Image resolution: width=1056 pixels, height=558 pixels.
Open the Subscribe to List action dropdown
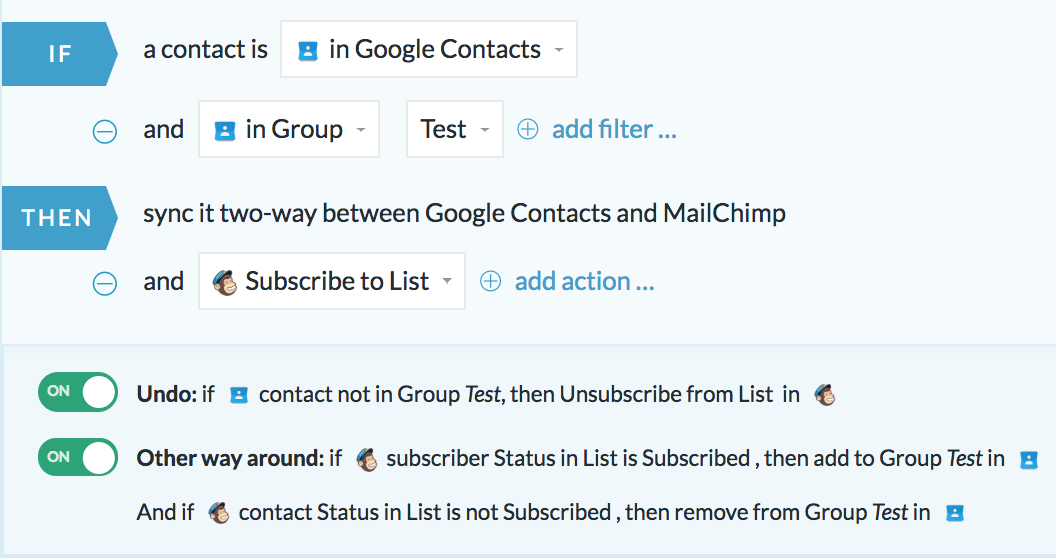pos(332,281)
